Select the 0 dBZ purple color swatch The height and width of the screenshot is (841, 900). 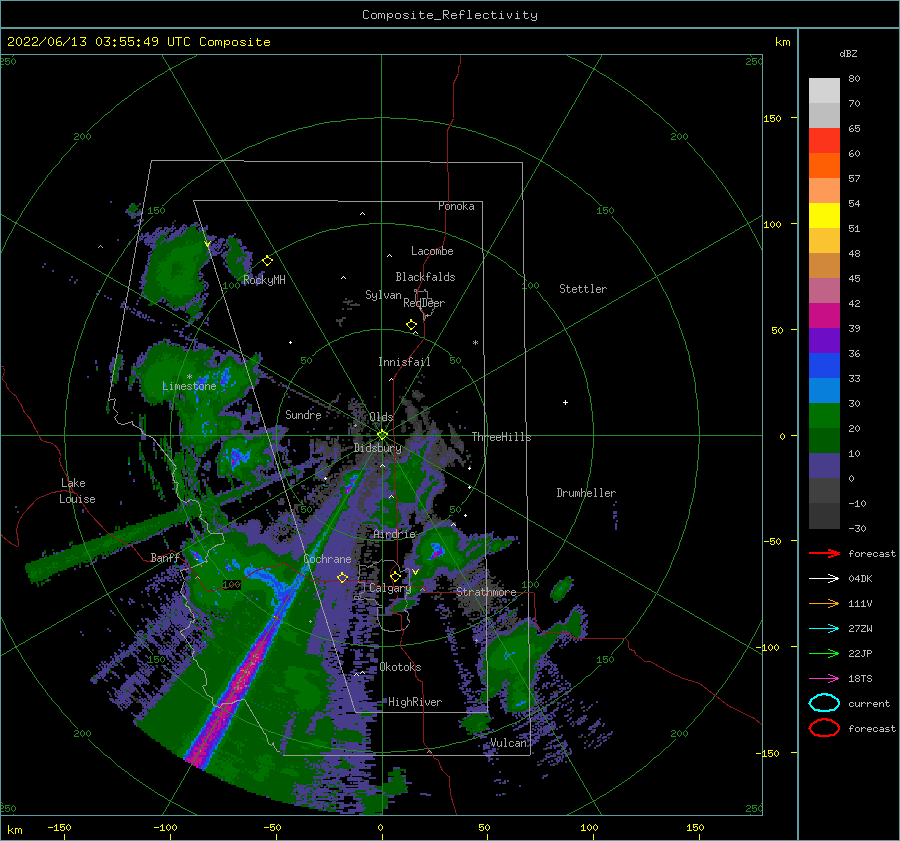(824, 466)
